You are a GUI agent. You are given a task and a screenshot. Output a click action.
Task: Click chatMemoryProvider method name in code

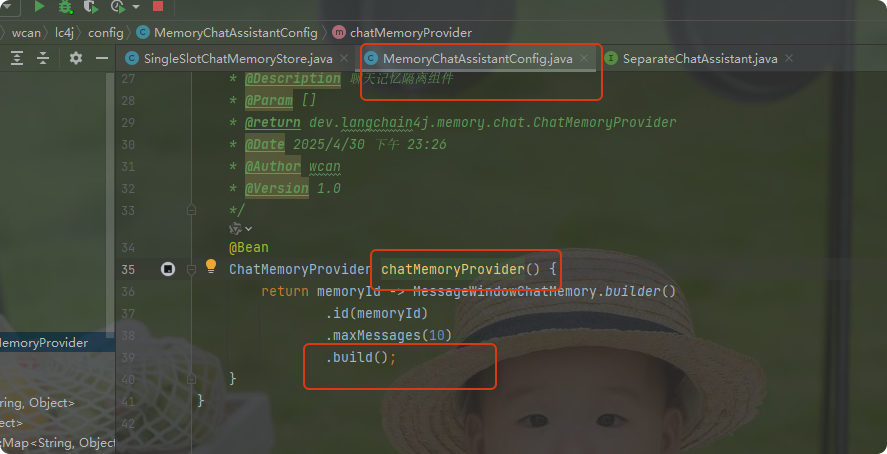pos(453,270)
